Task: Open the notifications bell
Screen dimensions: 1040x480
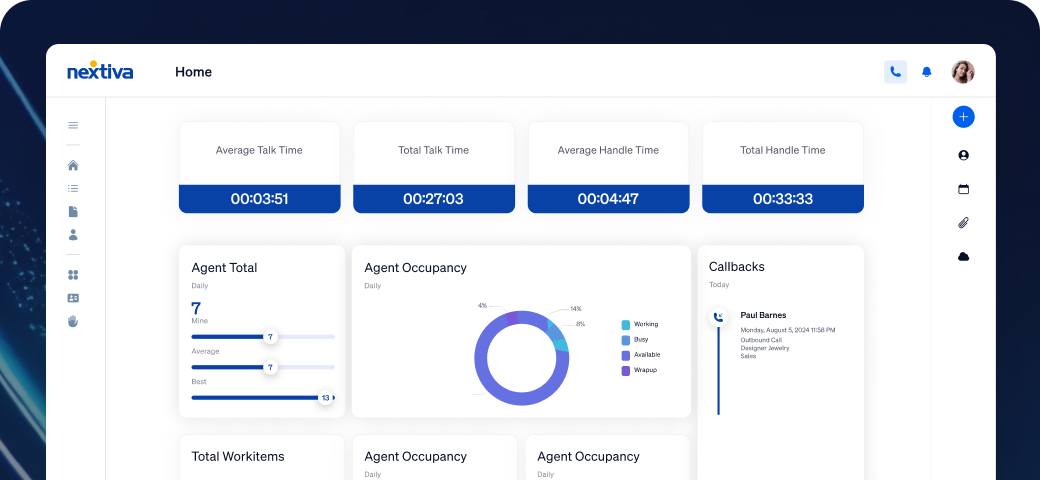Action: pos(927,72)
